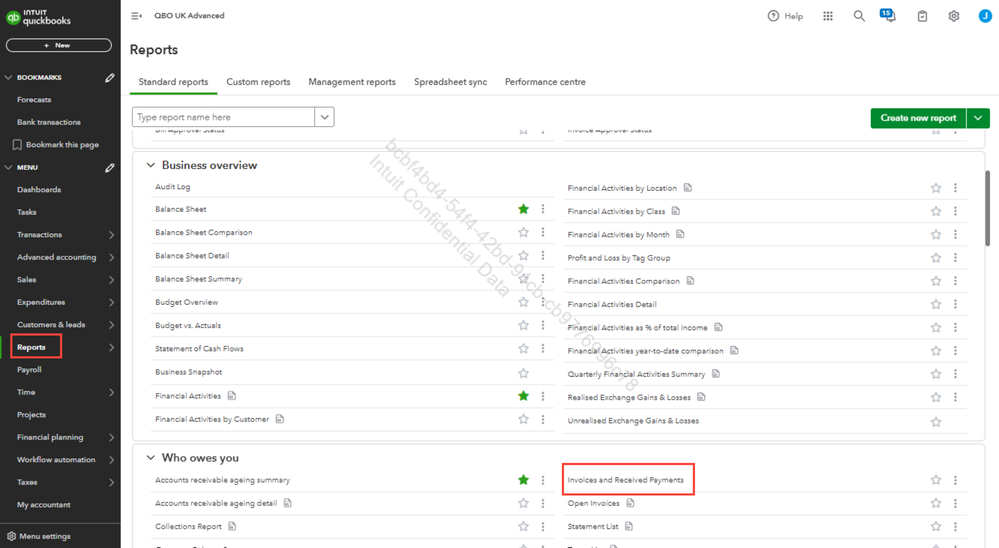Open the Management reports tab
Screen dimensions: 999x548
(x=352, y=82)
